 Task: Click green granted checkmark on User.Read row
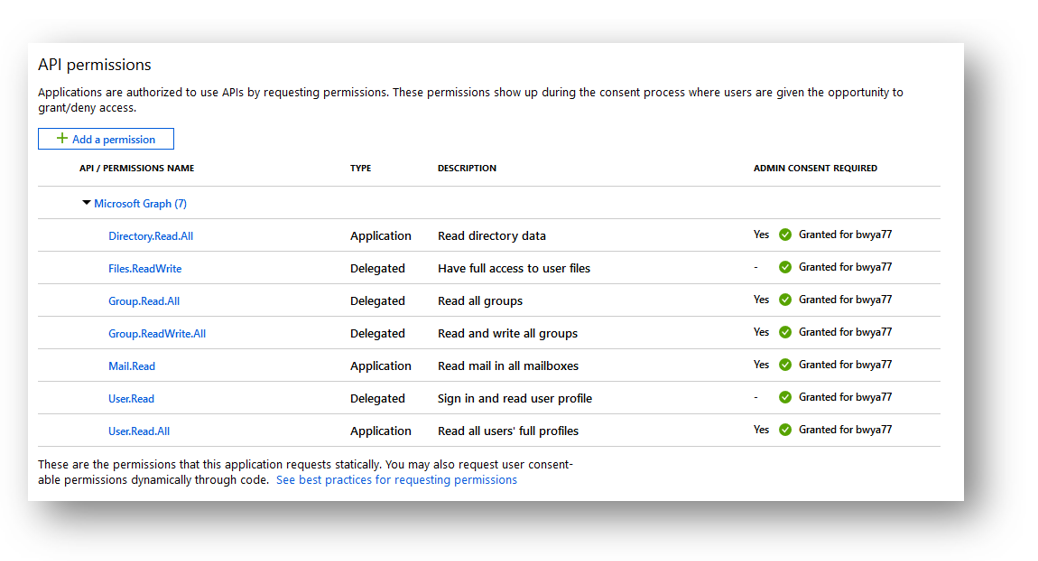785,397
